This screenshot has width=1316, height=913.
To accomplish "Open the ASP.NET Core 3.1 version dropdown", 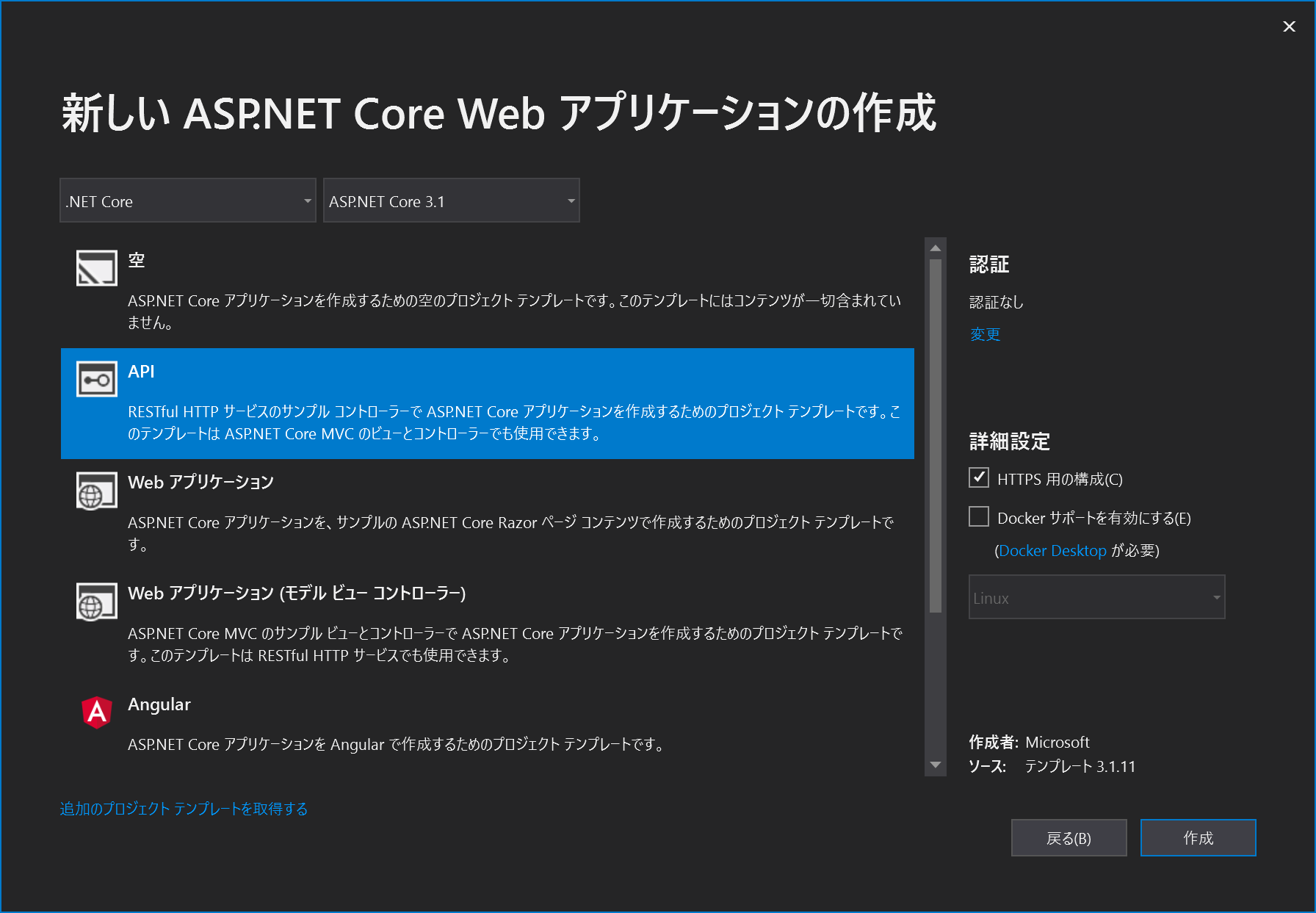I will [x=452, y=201].
